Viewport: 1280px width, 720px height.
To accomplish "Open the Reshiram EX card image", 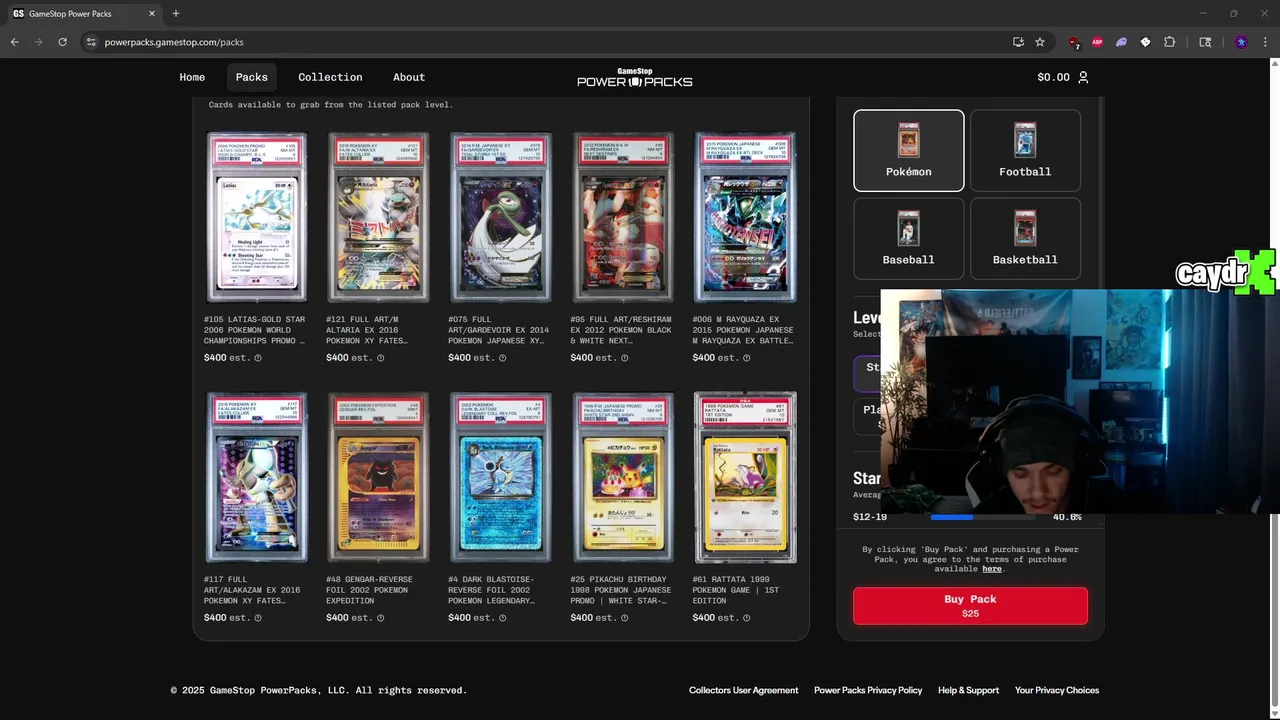I will coord(623,217).
